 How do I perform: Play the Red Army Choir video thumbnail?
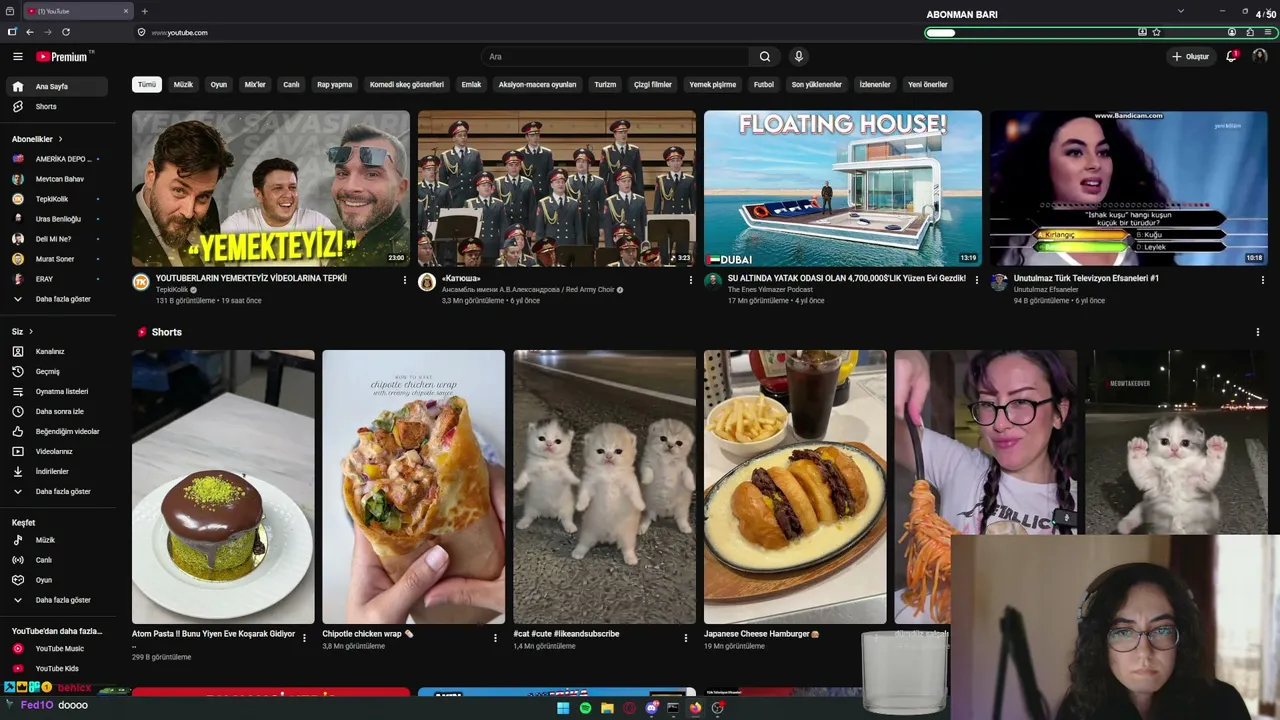[x=557, y=188]
